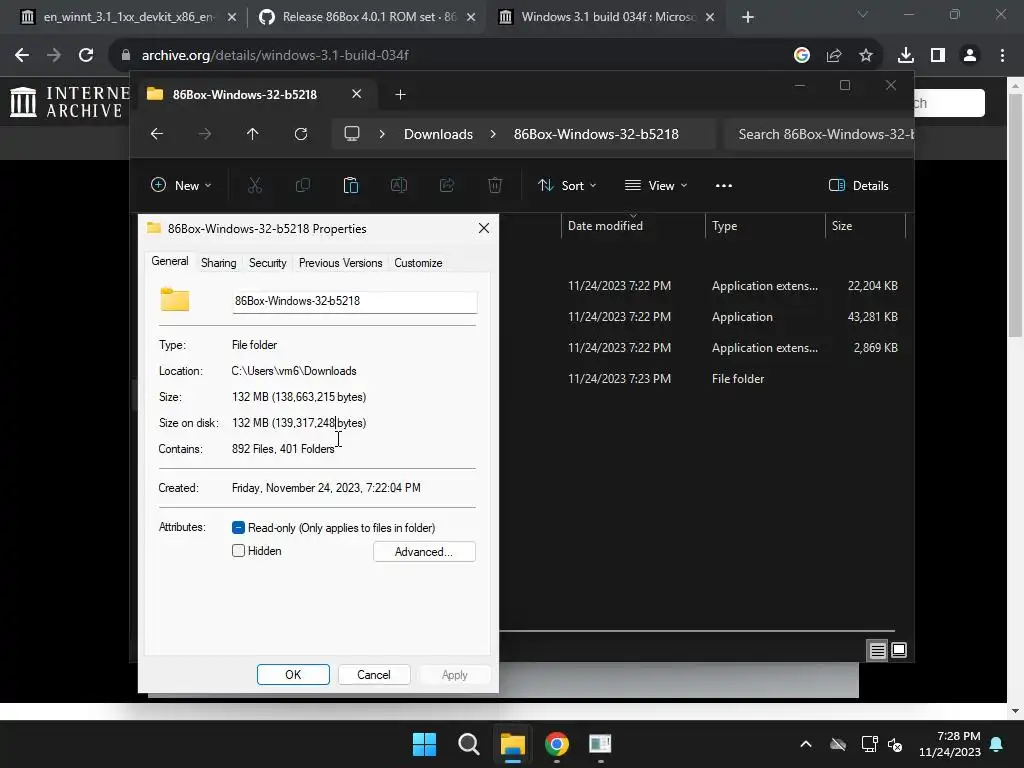
Task: Open Chrome profile icon
Action: [x=970, y=56]
